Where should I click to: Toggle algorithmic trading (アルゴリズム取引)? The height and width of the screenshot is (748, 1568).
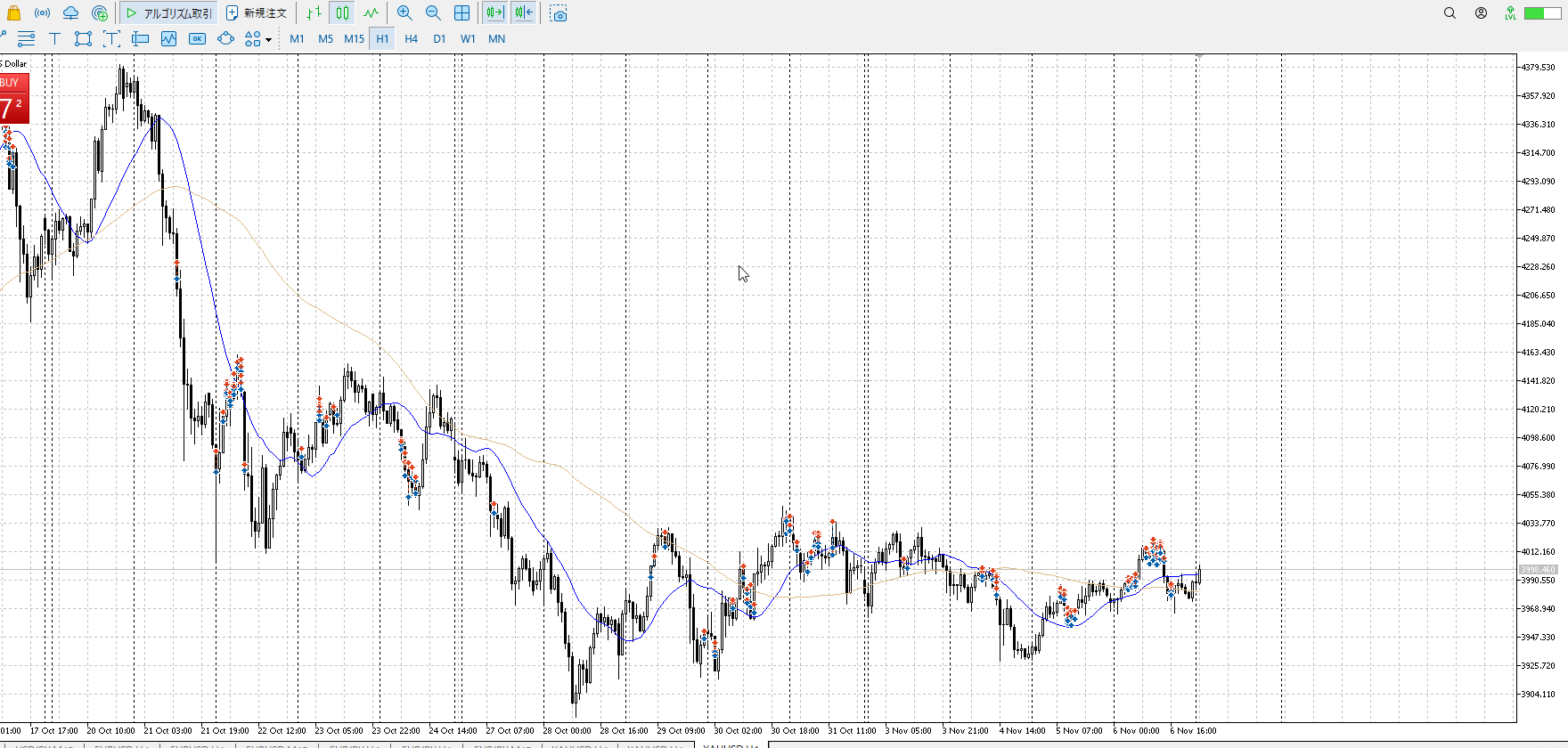point(168,13)
